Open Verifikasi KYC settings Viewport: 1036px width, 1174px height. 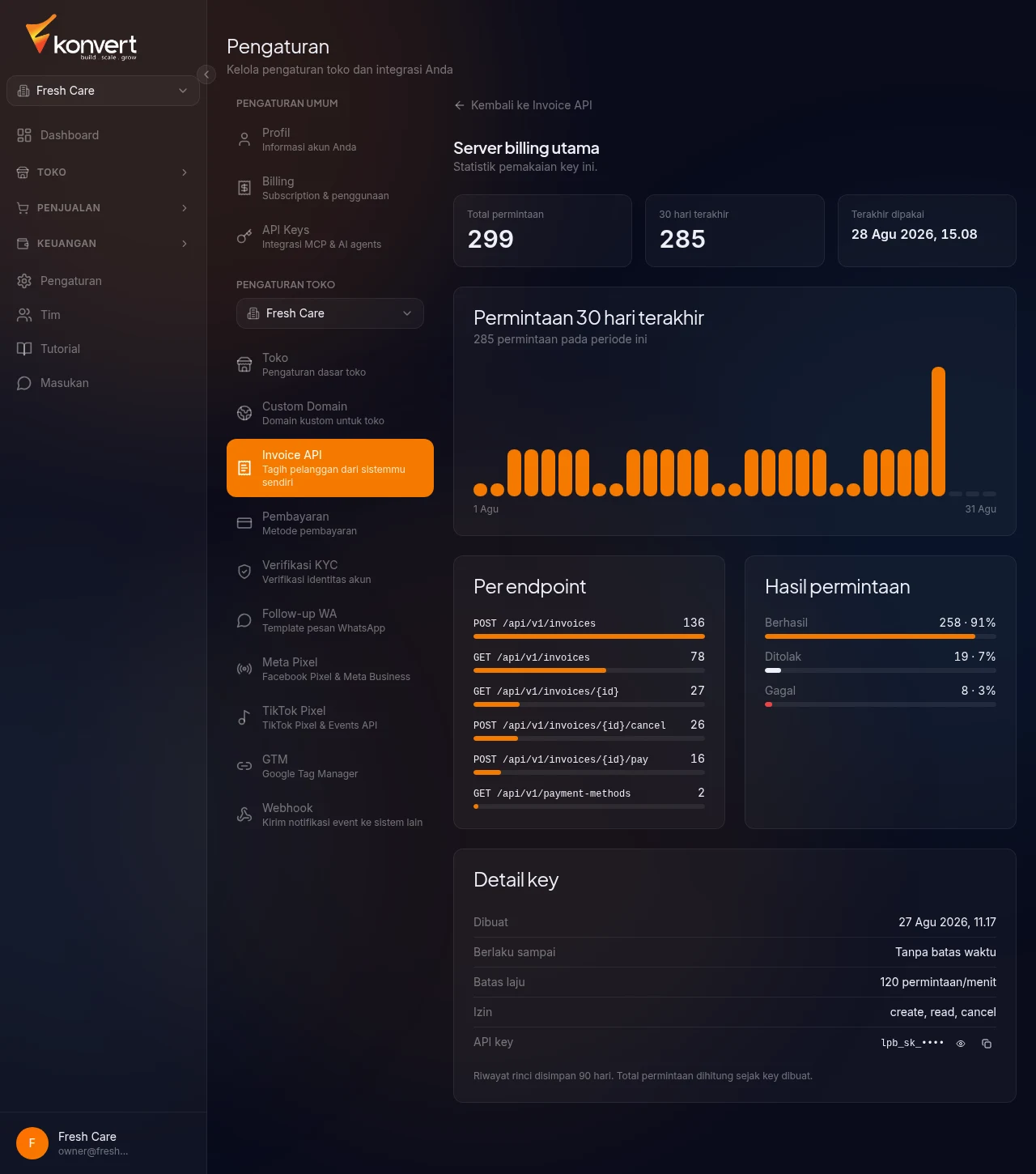(x=330, y=572)
